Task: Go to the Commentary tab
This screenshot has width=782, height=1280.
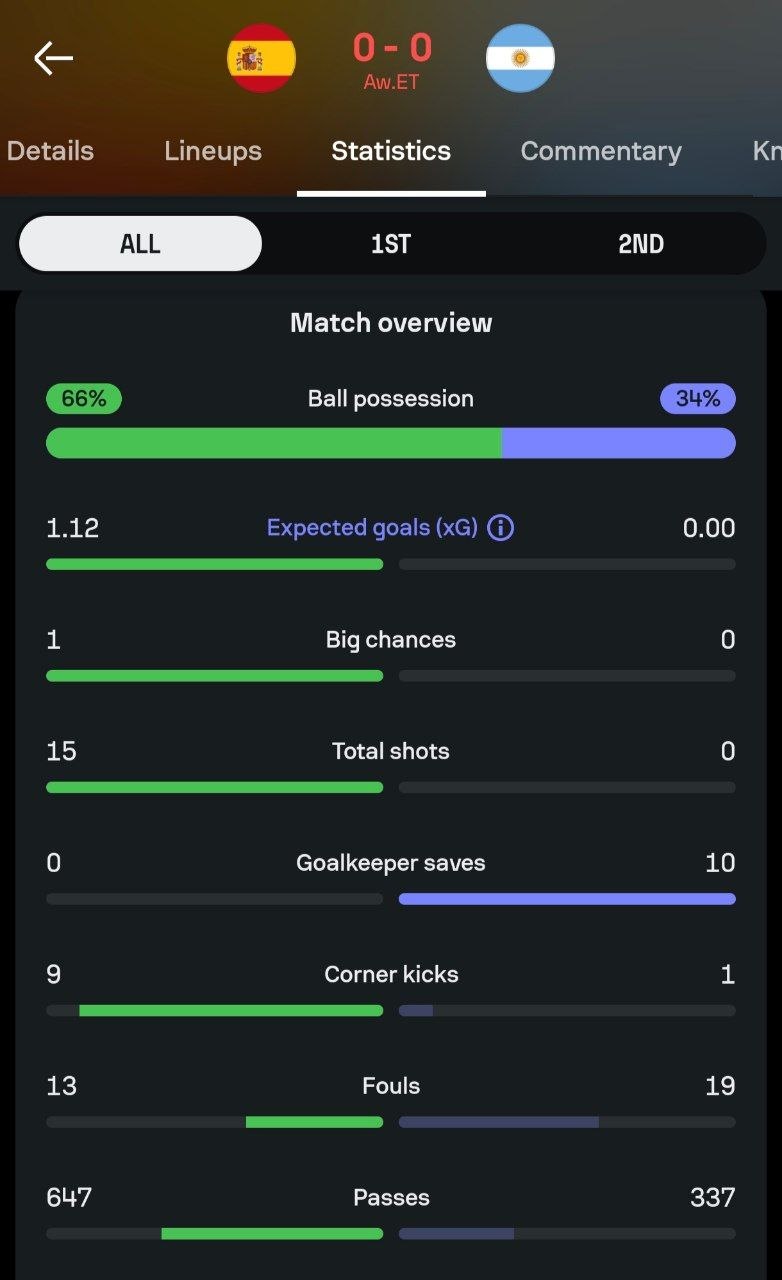Action: coord(601,151)
